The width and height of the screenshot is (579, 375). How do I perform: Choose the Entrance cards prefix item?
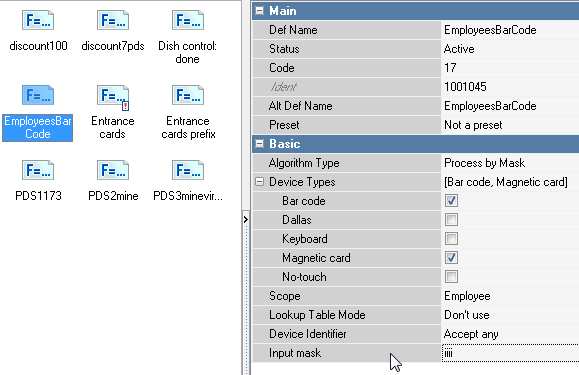click(188, 95)
